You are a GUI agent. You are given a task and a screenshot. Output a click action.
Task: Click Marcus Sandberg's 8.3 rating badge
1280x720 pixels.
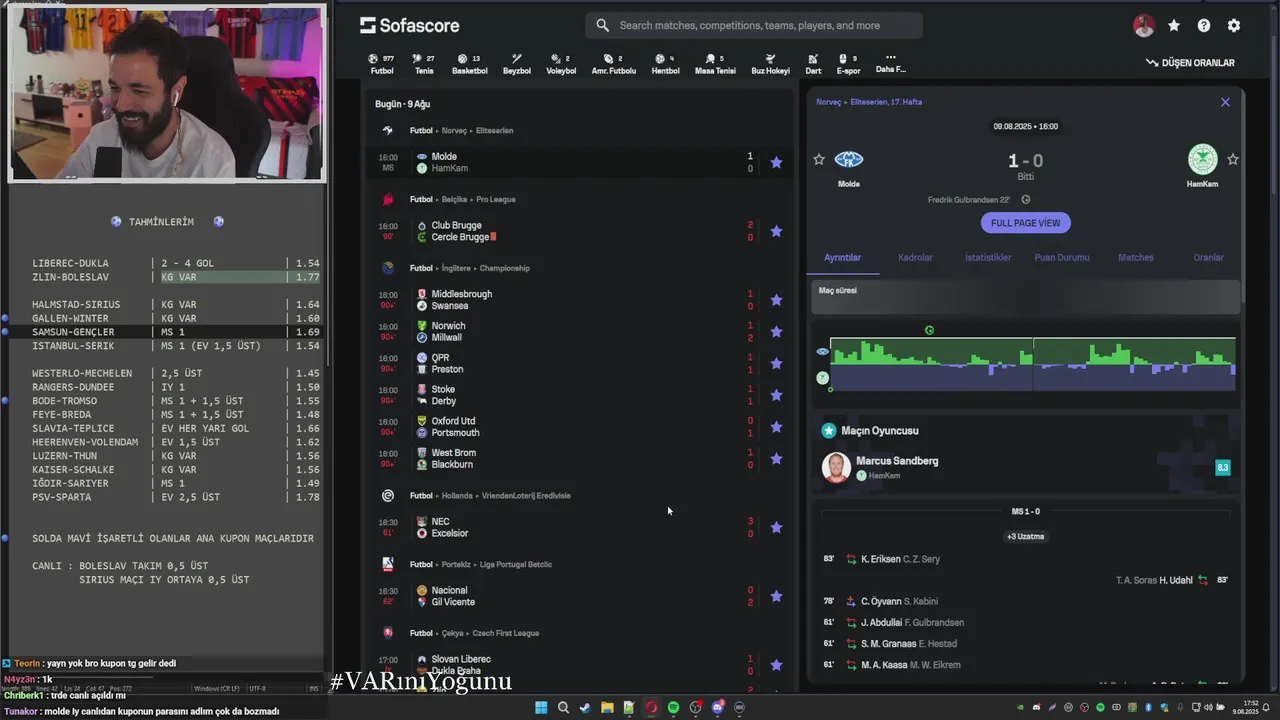1222,467
